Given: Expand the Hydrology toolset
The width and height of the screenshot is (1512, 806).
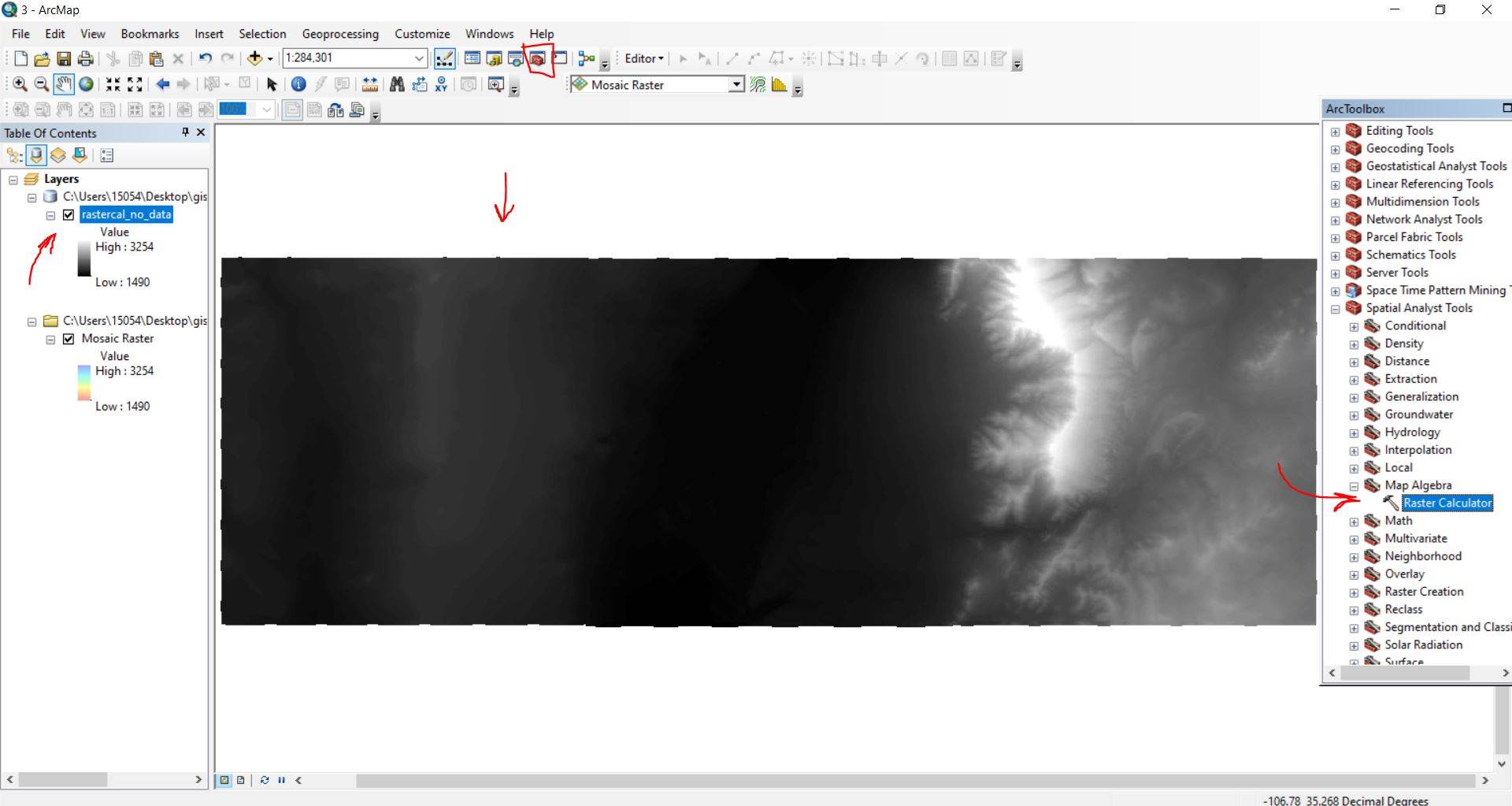Looking at the screenshot, I should (1354, 433).
